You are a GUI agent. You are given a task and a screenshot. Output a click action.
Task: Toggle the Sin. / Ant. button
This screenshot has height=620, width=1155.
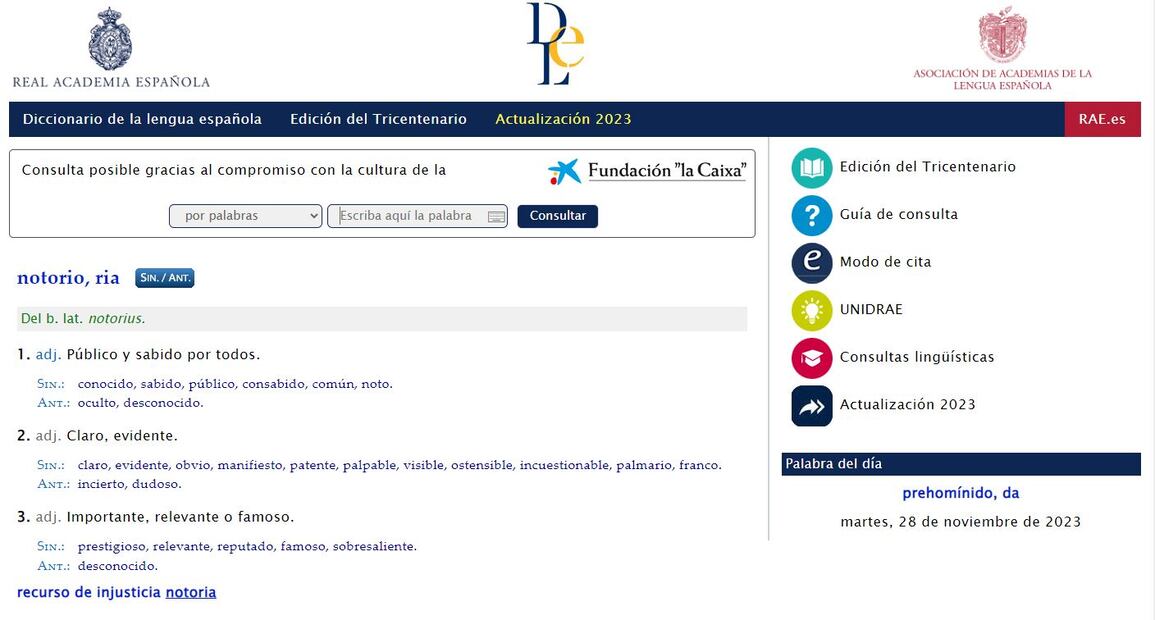pyautogui.click(x=165, y=278)
